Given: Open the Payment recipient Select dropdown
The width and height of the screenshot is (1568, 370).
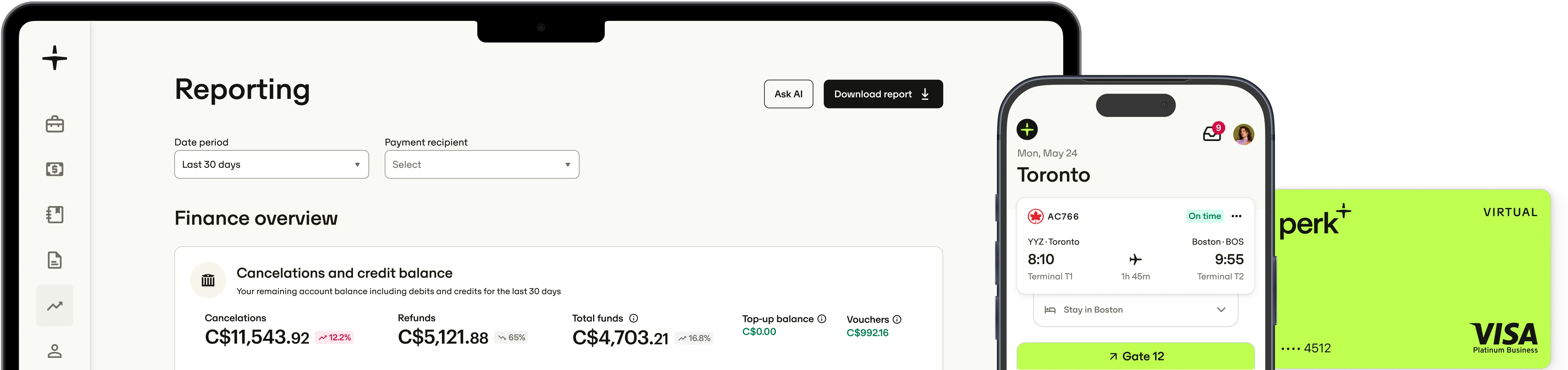Looking at the screenshot, I should tap(482, 165).
